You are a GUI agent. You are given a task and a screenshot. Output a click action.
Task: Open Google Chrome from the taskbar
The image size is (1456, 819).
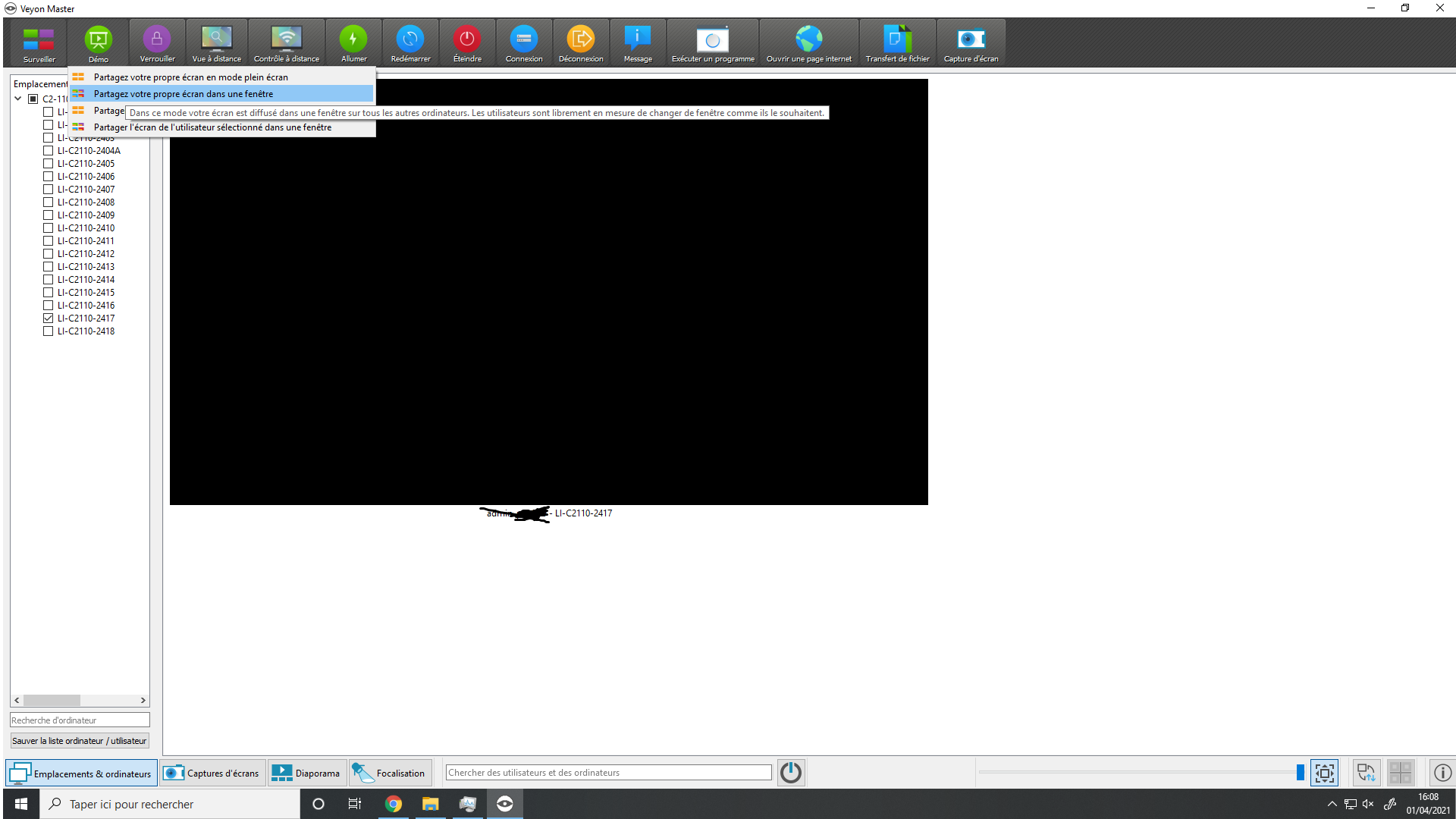point(393,804)
